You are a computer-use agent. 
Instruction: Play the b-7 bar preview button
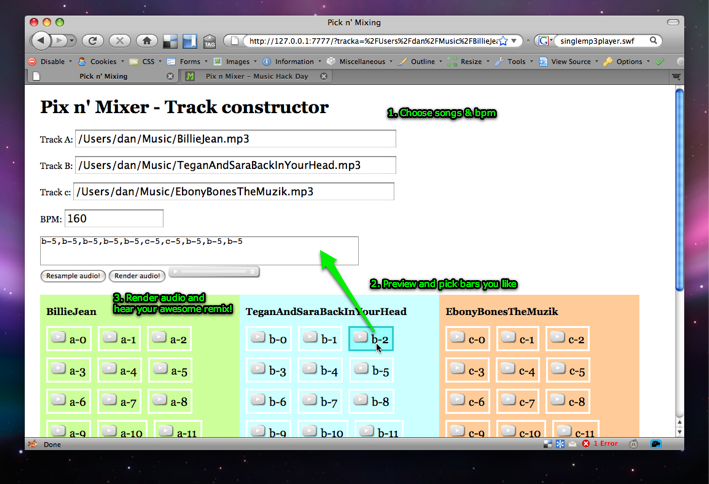click(308, 401)
